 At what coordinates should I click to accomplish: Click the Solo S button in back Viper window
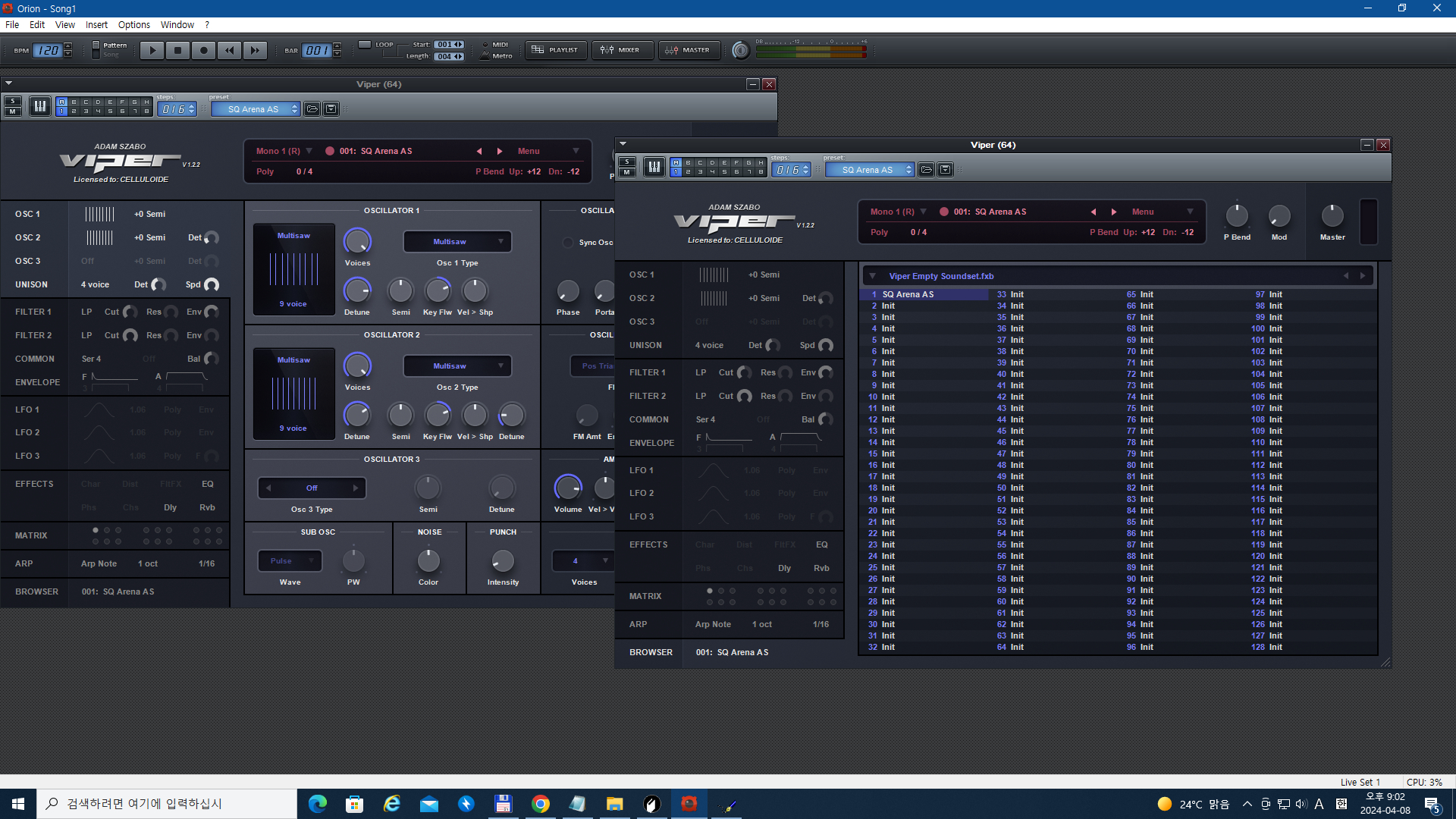coord(13,102)
